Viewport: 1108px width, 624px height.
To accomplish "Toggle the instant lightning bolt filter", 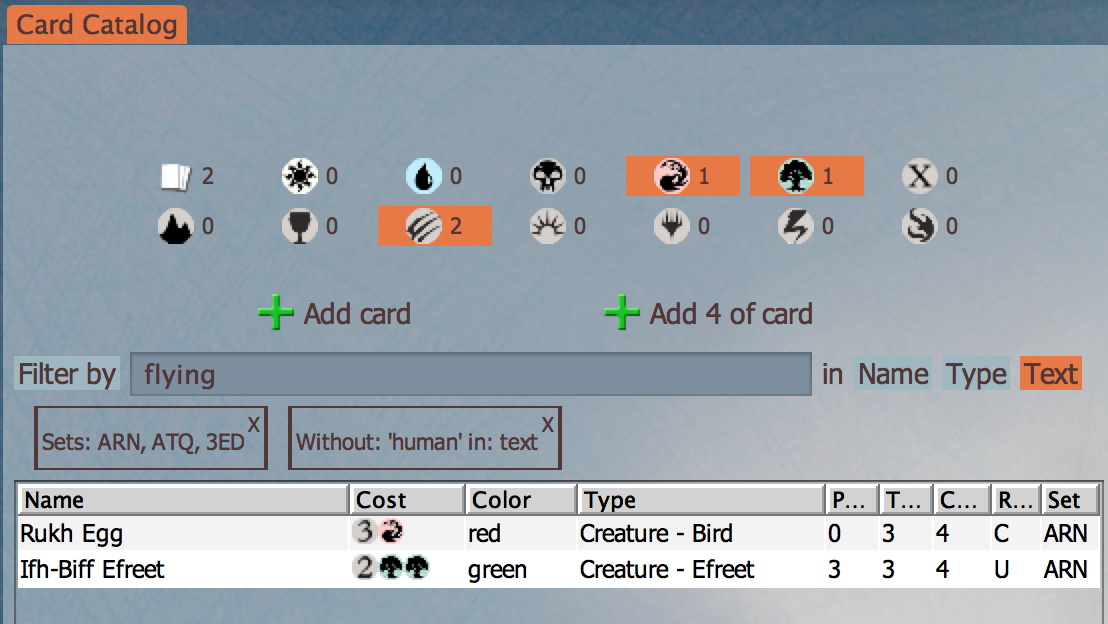I will [795, 227].
